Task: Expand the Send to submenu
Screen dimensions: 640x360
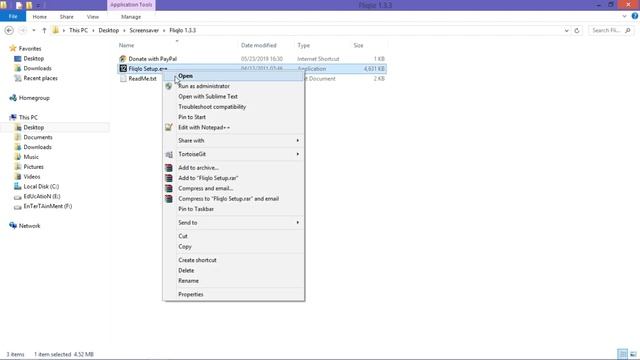Action: click(x=233, y=222)
